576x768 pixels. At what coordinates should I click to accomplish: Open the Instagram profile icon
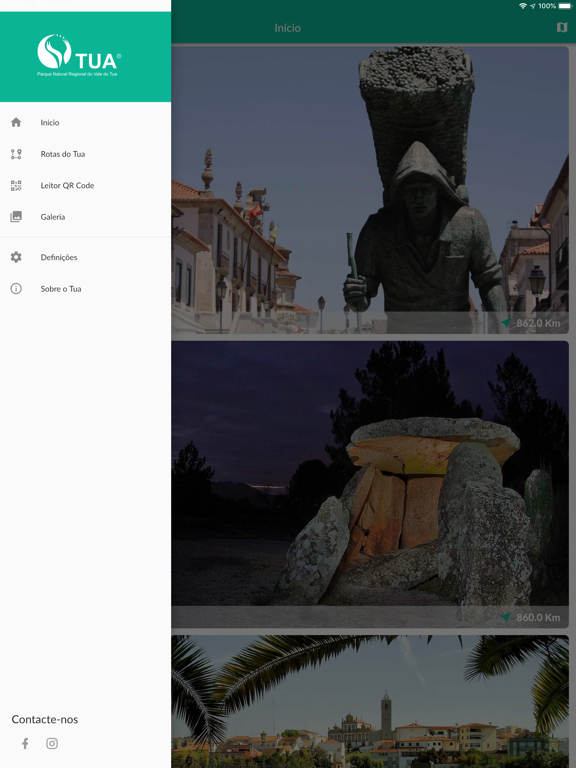coord(52,744)
